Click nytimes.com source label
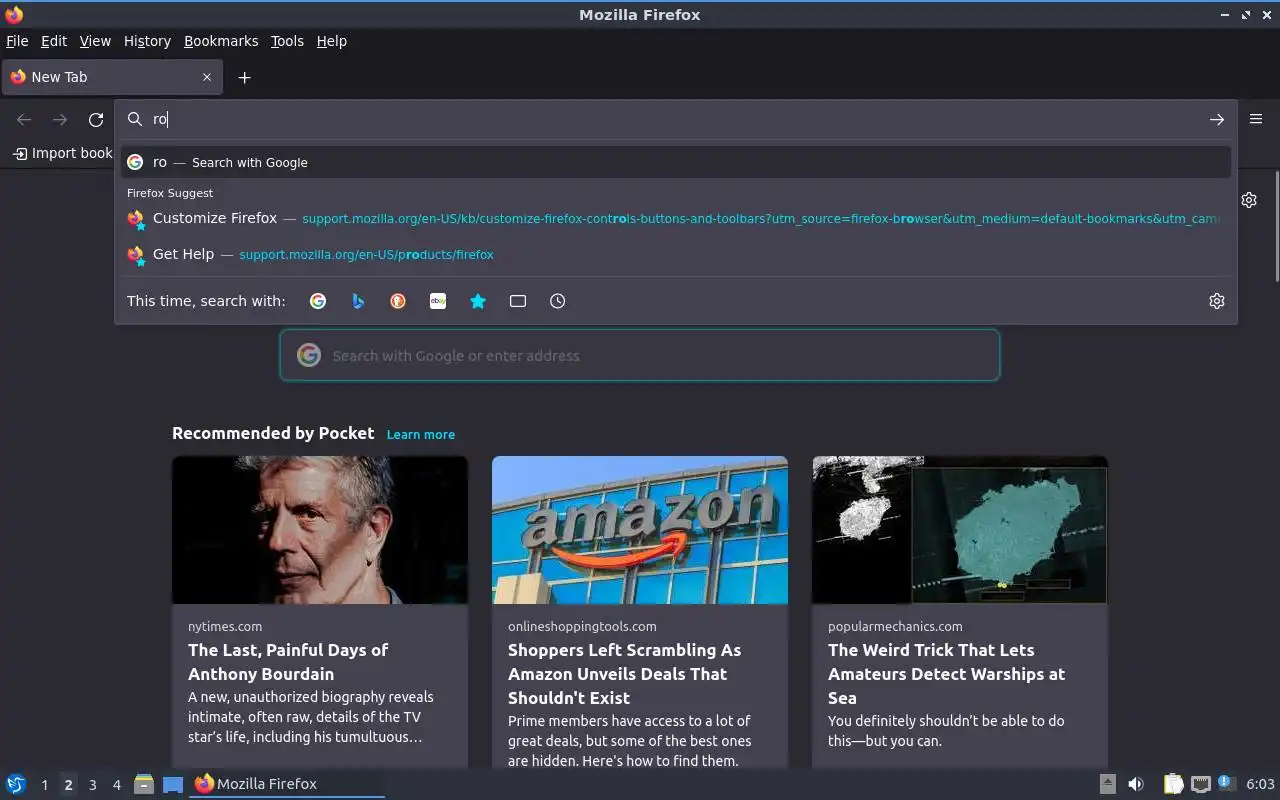 [x=225, y=626]
